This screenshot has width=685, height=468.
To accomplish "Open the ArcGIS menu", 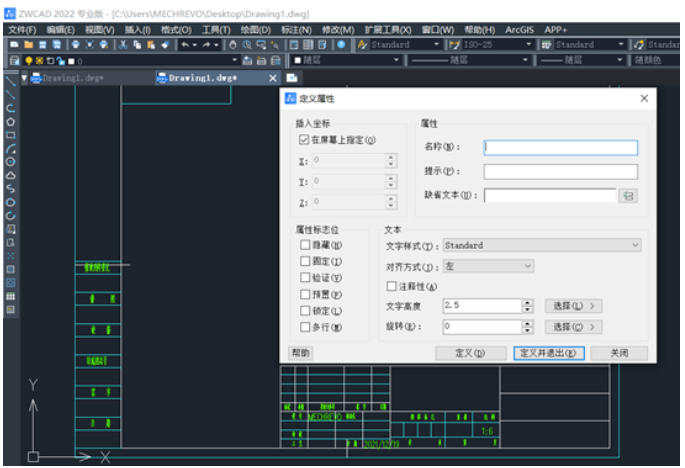I will pos(519,30).
